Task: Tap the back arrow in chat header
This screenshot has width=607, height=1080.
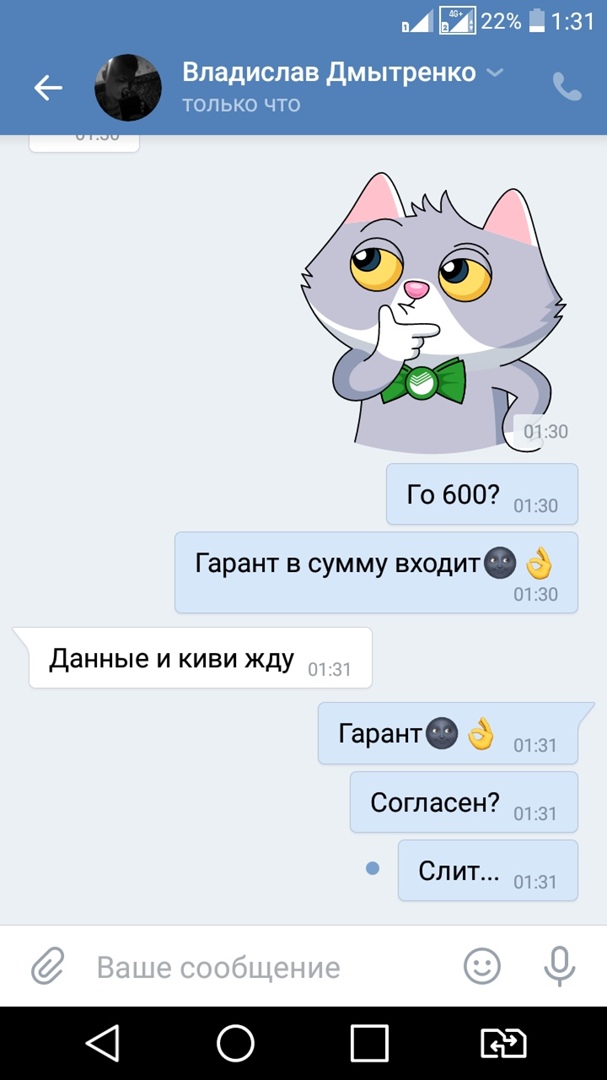Action: pyautogui.click(x=48, y=87)
